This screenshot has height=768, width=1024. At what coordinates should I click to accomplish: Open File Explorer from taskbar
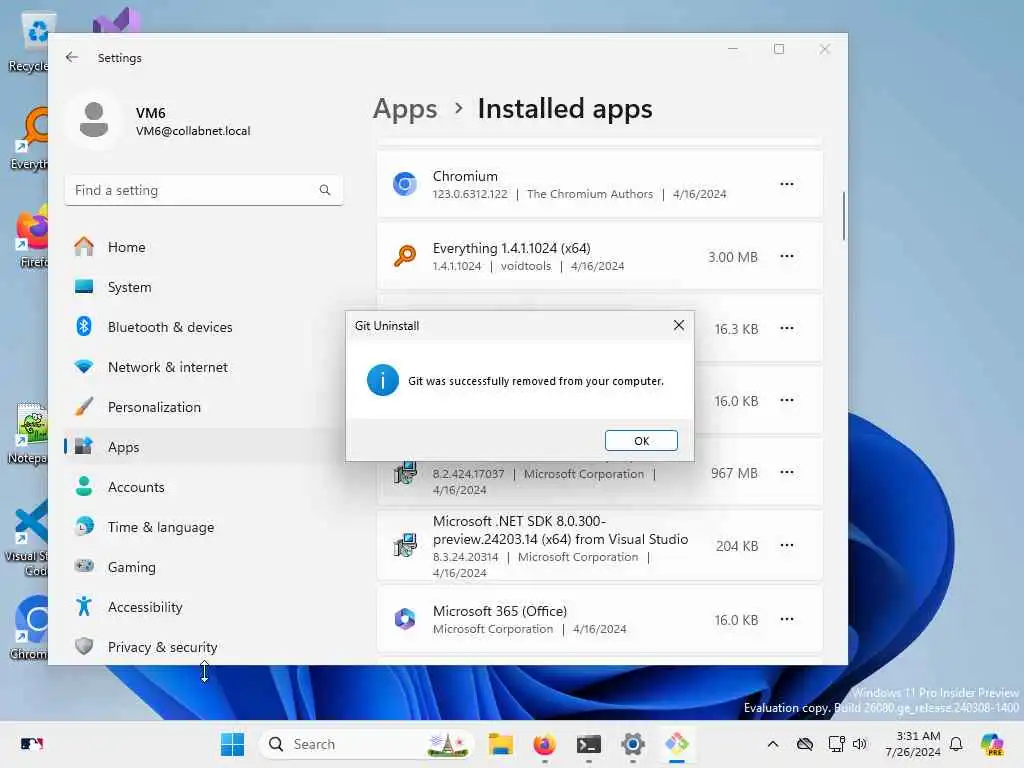(501, 744)
